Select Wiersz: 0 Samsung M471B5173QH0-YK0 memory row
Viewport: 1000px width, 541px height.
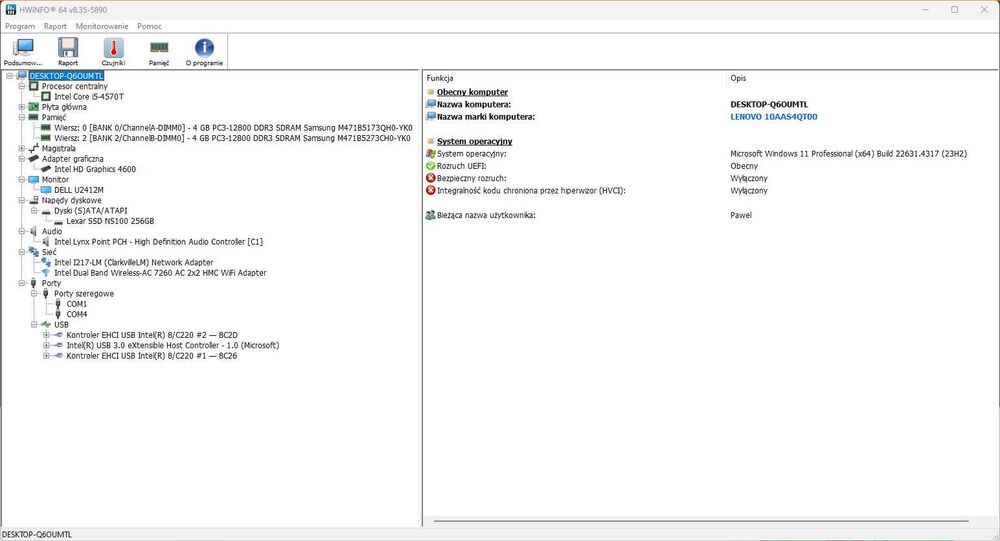pos(233,128)
